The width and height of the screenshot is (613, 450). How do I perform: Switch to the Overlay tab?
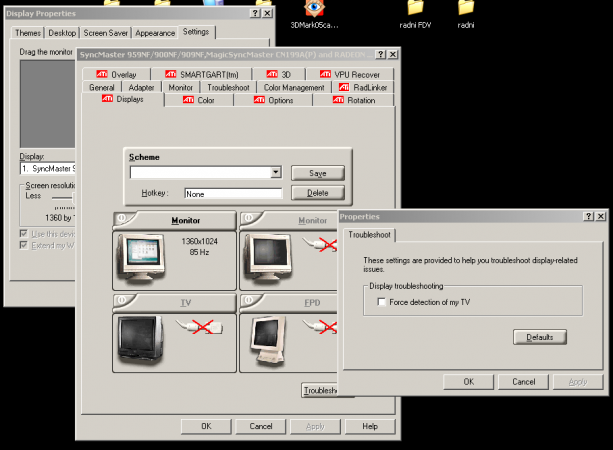[116, 74]
